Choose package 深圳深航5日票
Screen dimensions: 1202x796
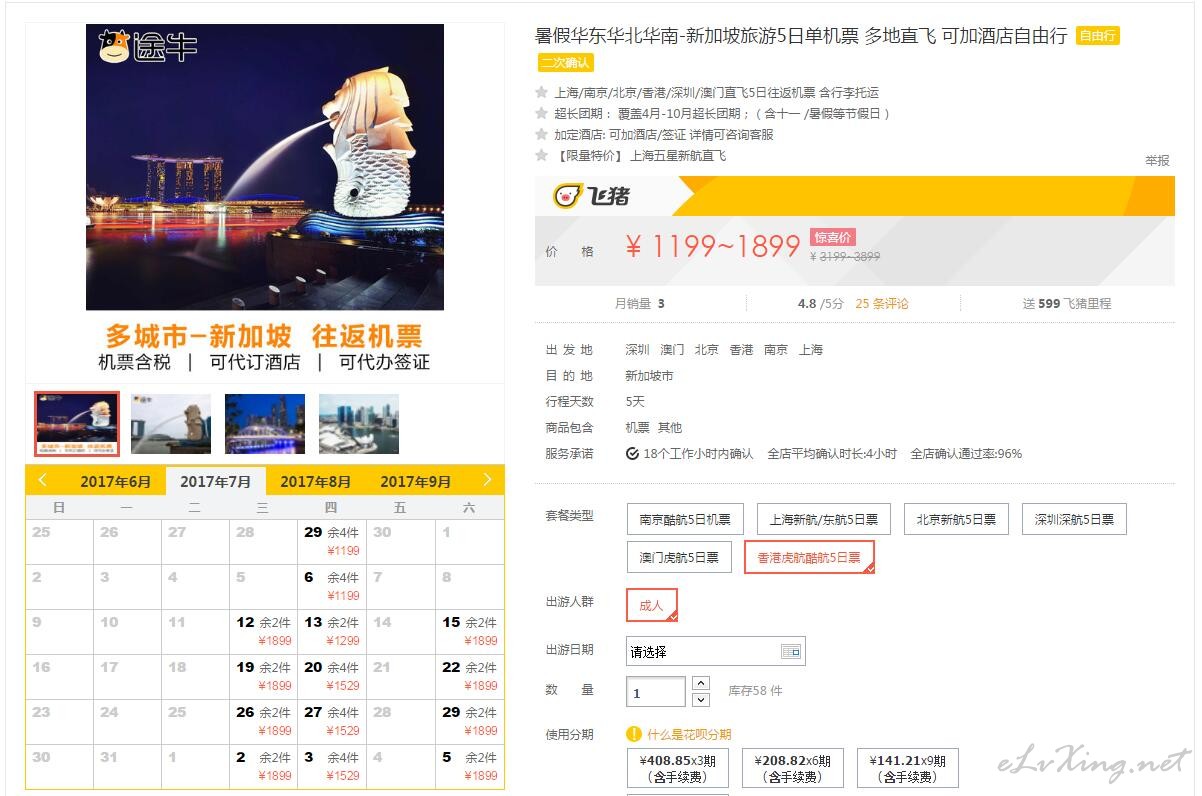[x=1074, y=519]
